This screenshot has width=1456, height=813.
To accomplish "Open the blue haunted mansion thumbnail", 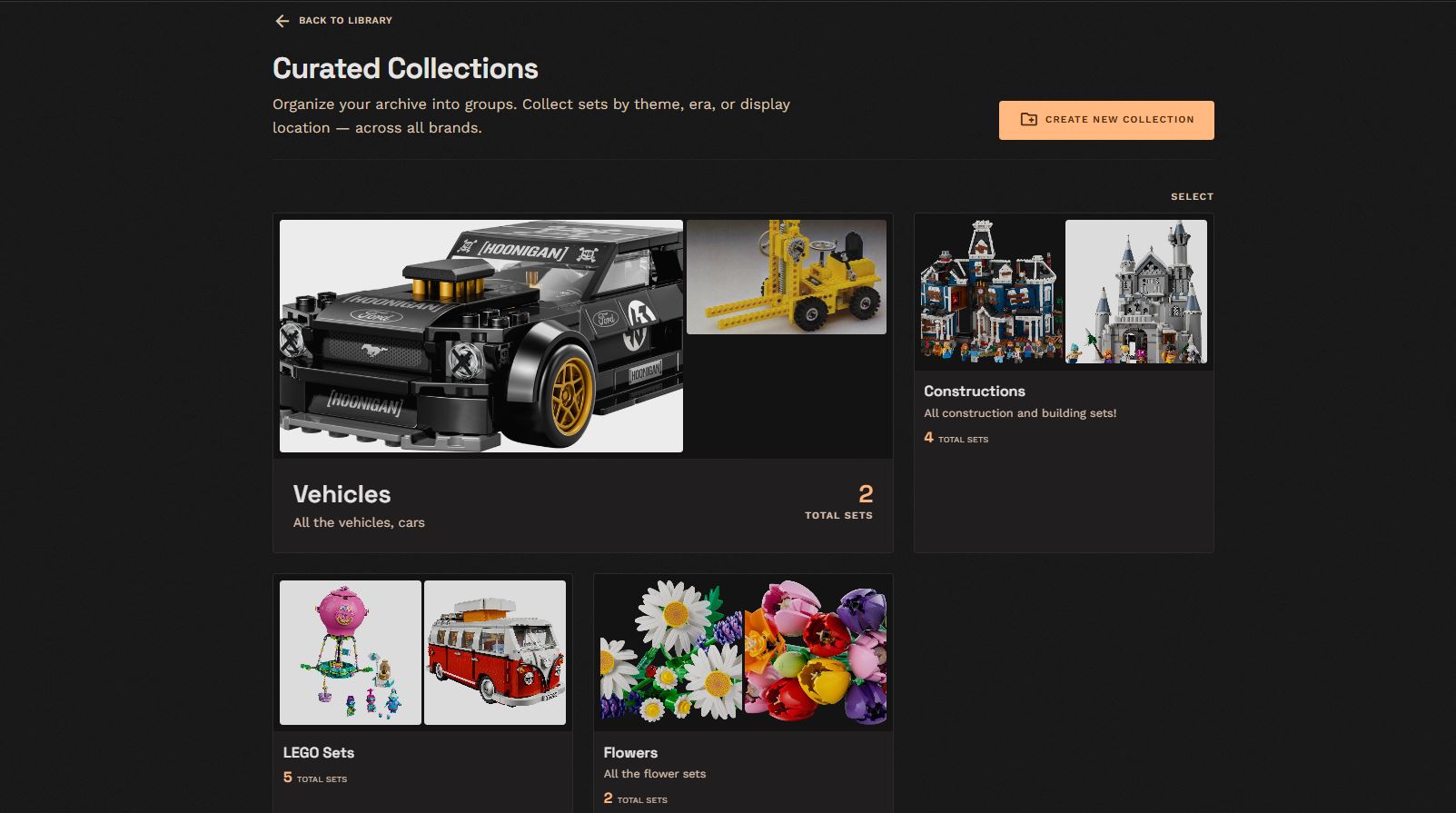I will (991, 292).
